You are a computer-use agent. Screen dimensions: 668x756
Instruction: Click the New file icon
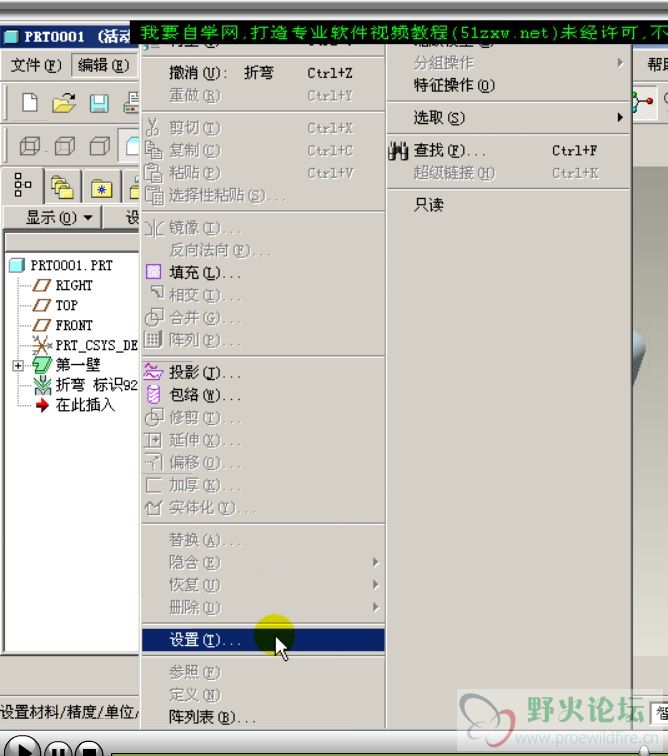tap(30, 103)
